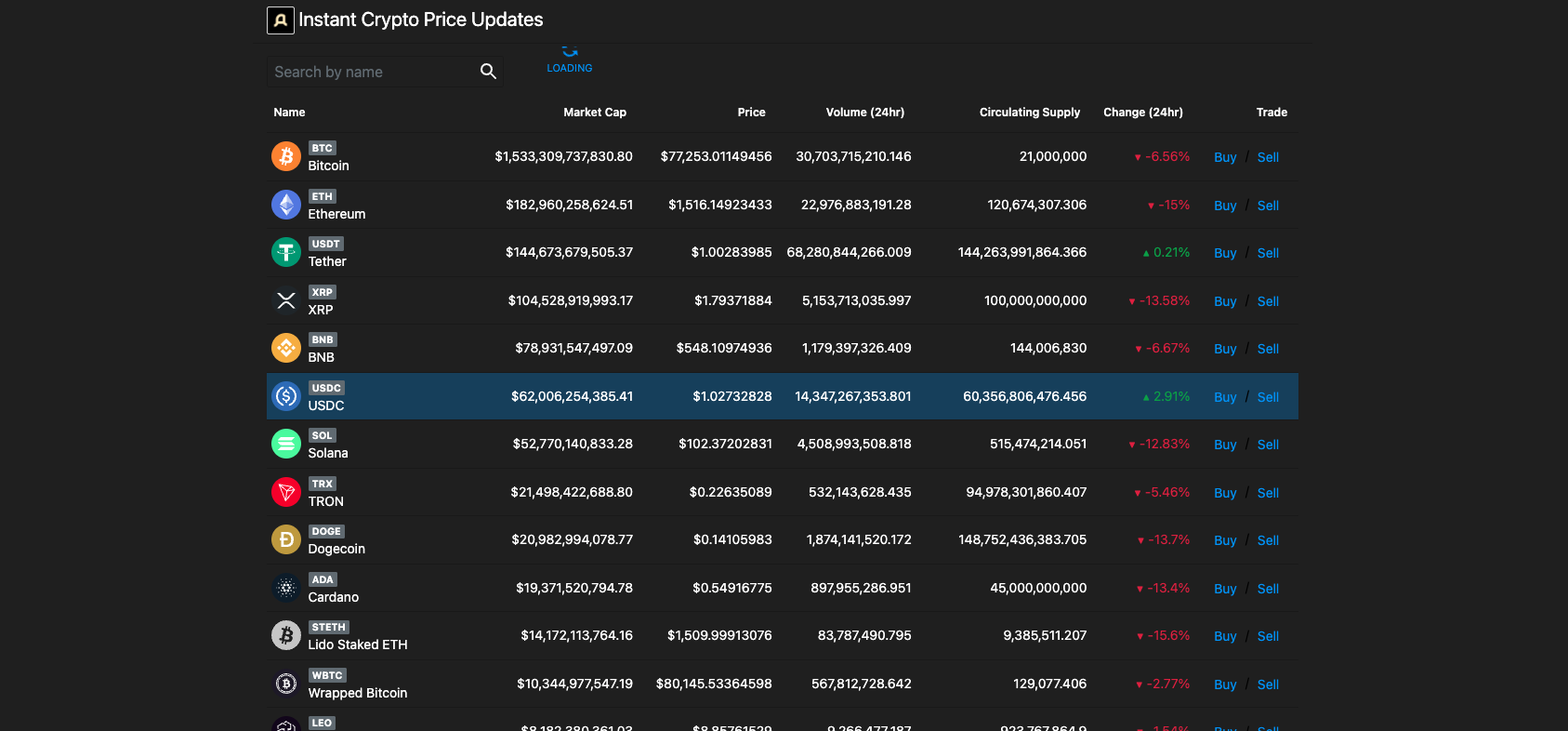Click Buy in the BNB row

click(1225, 349)
